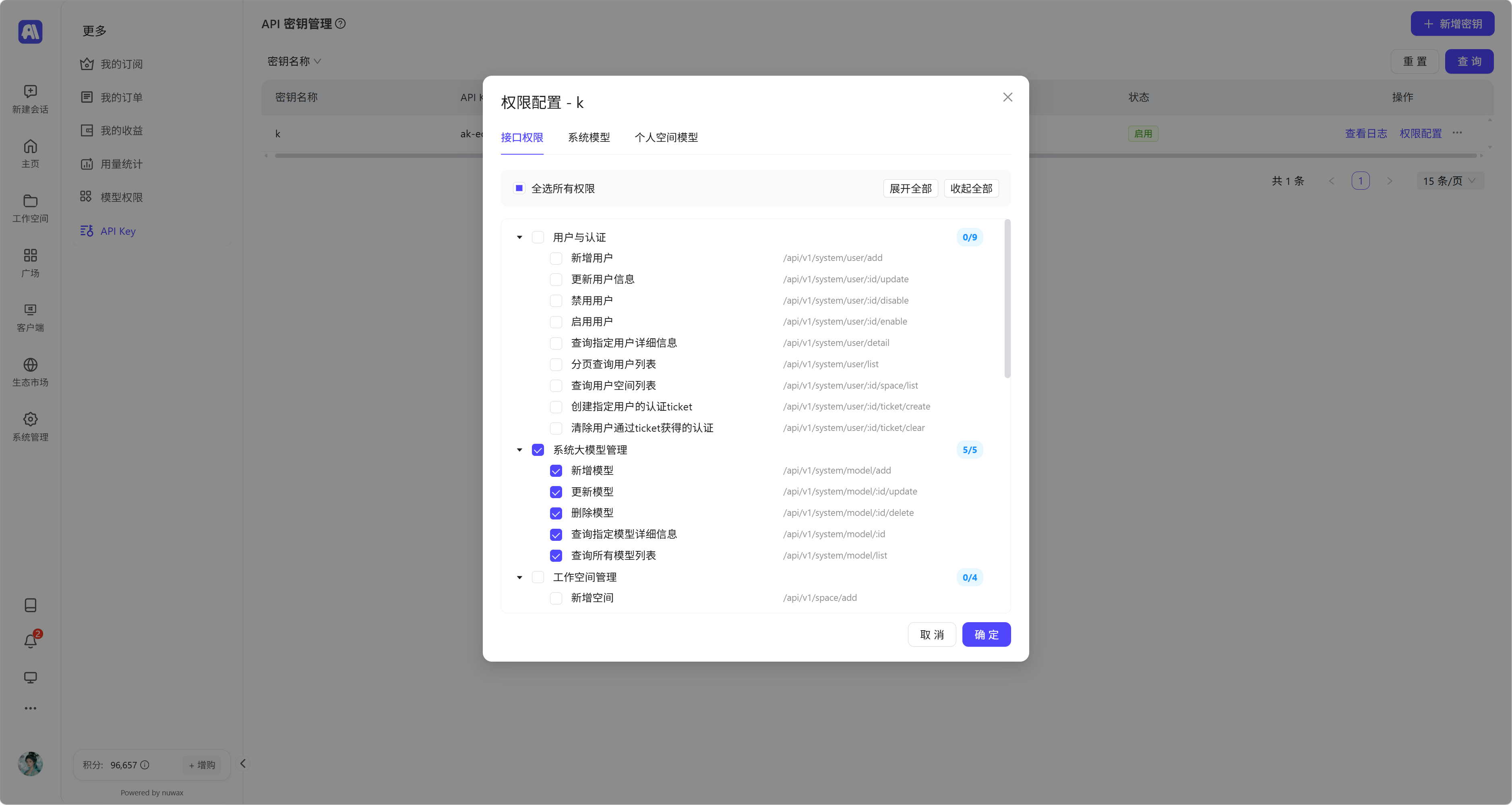
Task: Open 用量统计 menu item
Action: (151, 164)
